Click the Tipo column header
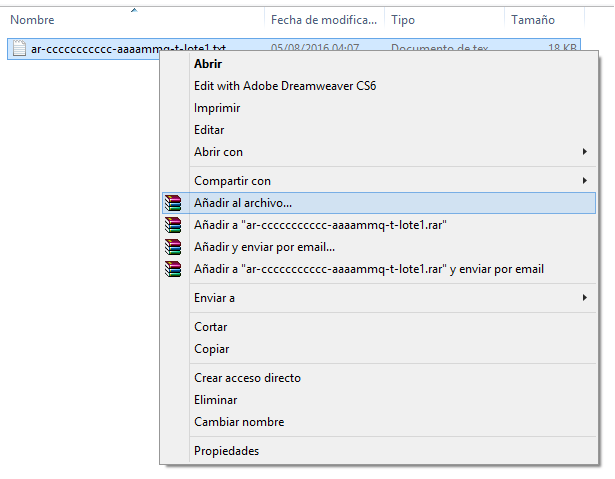The image size is (615, 479). pos(403,20)
